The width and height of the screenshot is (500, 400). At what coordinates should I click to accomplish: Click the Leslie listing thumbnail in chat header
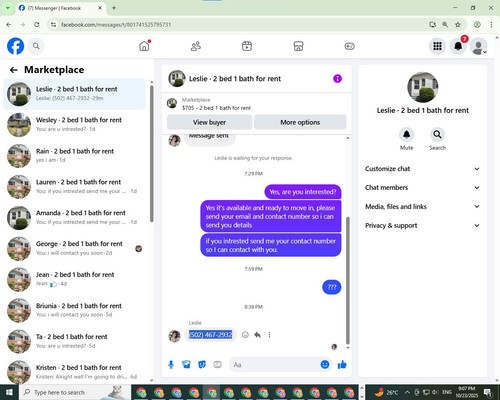pyautogui.click(x=177, y=78)
